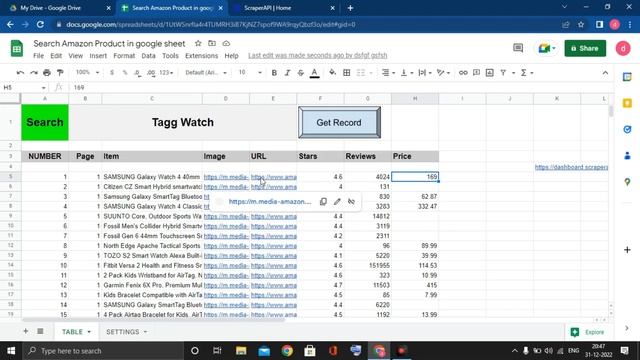This screenshot has height=360, width=640.
Task: Collapse the toolbar menus with caret
Action: click(605, 73)
